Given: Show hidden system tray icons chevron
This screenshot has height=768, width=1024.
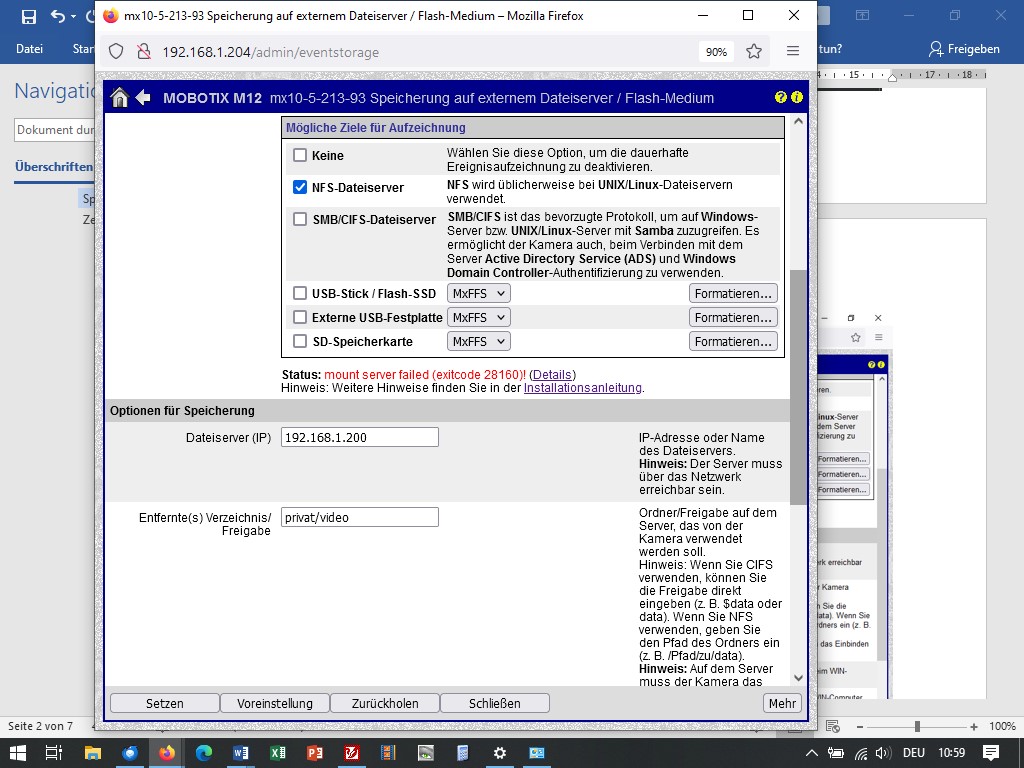Looking at the screenshot, I should pyautogui.click(x=811, y=753).
